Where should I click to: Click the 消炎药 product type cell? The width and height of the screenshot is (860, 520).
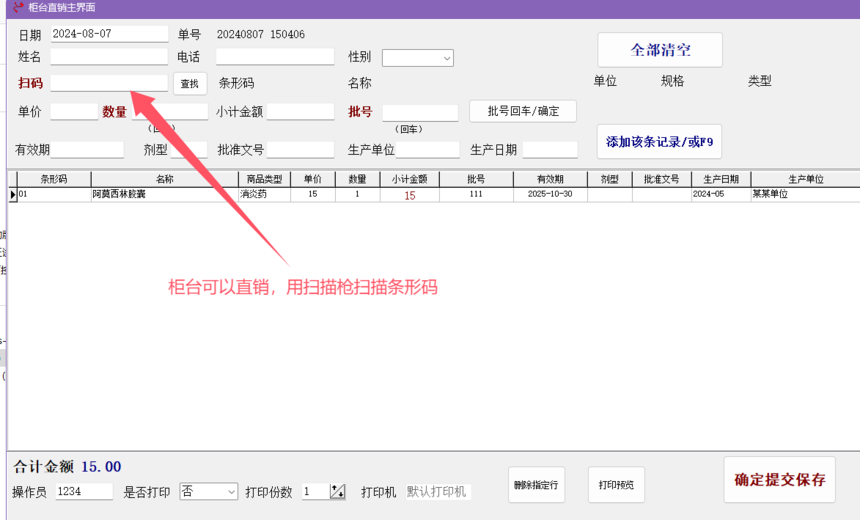click(x=264, y=194)
